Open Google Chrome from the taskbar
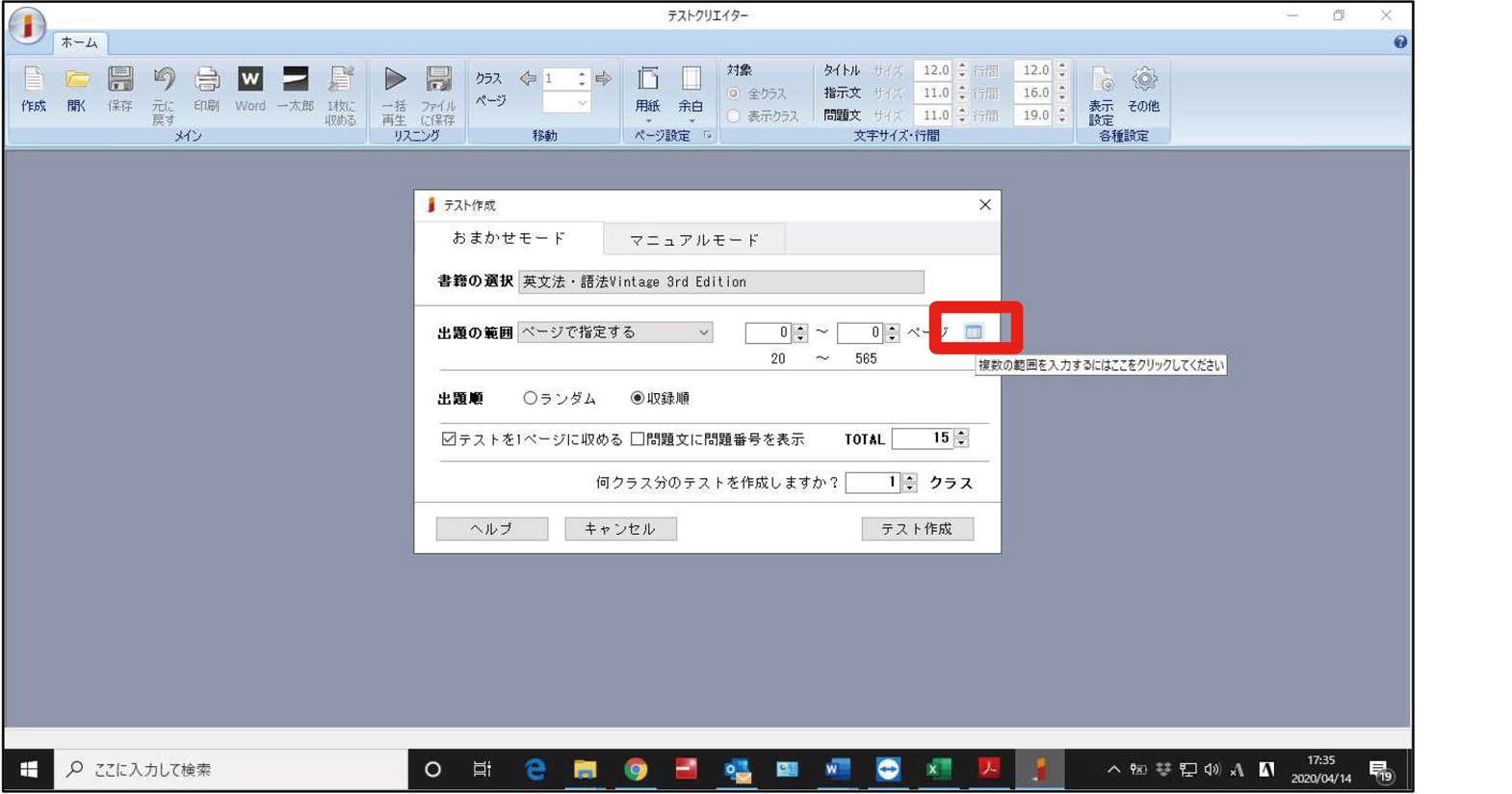This screenshot has width=1512, height=794. click(636, 769)
